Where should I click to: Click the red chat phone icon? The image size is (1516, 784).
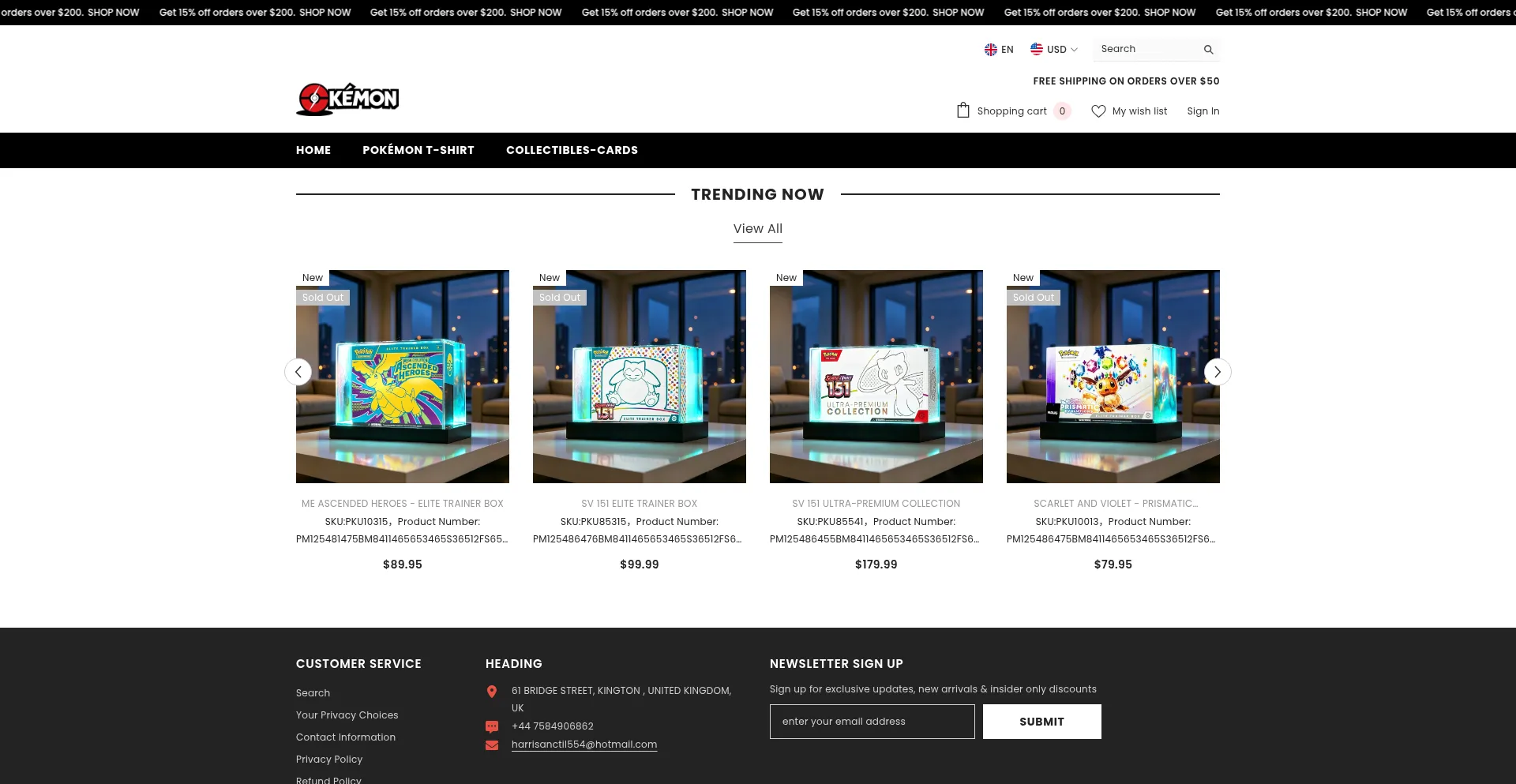[492, 726]
